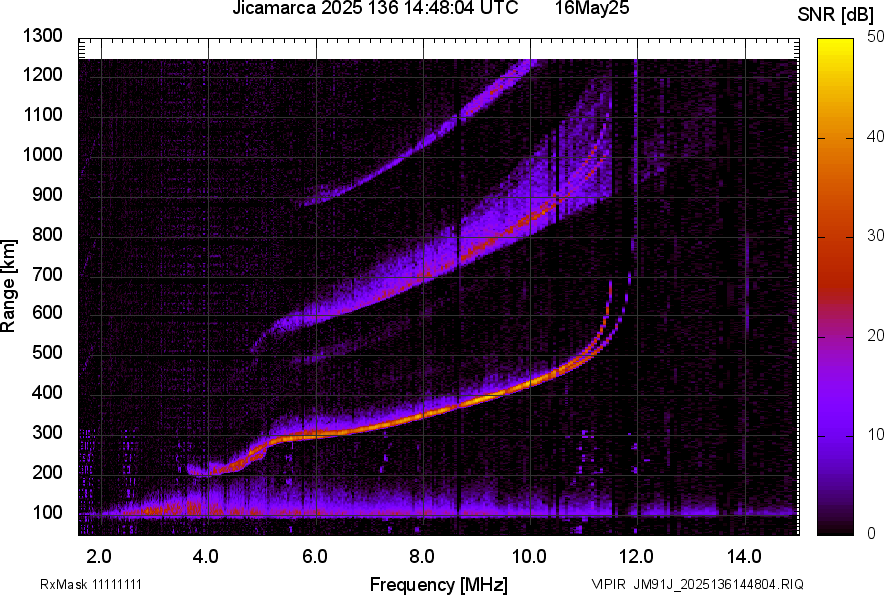Viewport: 884px width, 595px height.
Task: Click the range tick label "600"
Action: tap(47, 312)
